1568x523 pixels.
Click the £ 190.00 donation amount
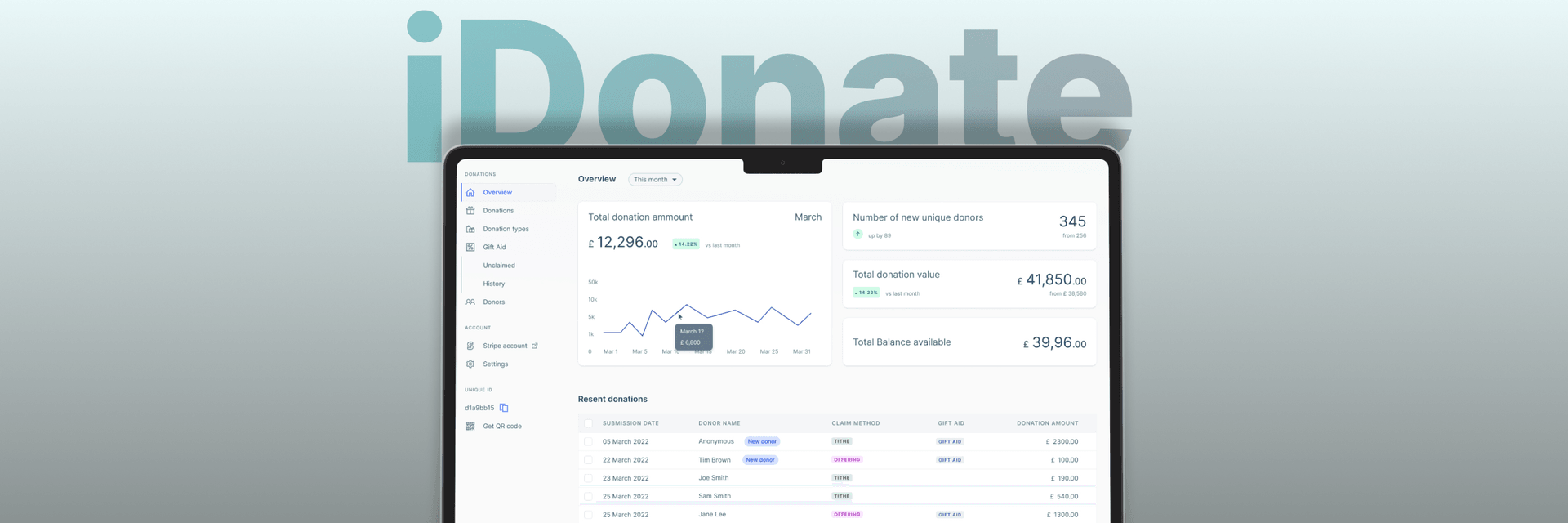(x=1064, y=478)
